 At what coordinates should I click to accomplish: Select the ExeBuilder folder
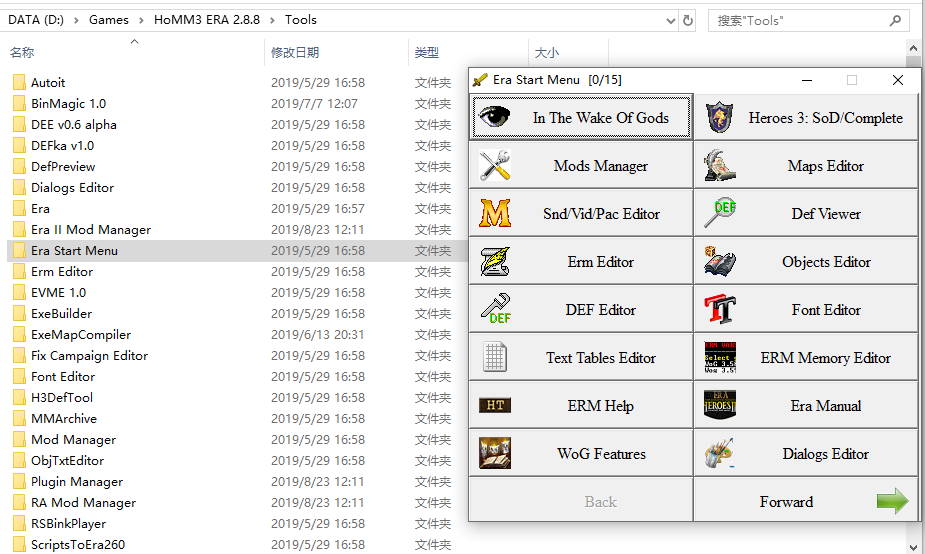click(x=61, y=314)
